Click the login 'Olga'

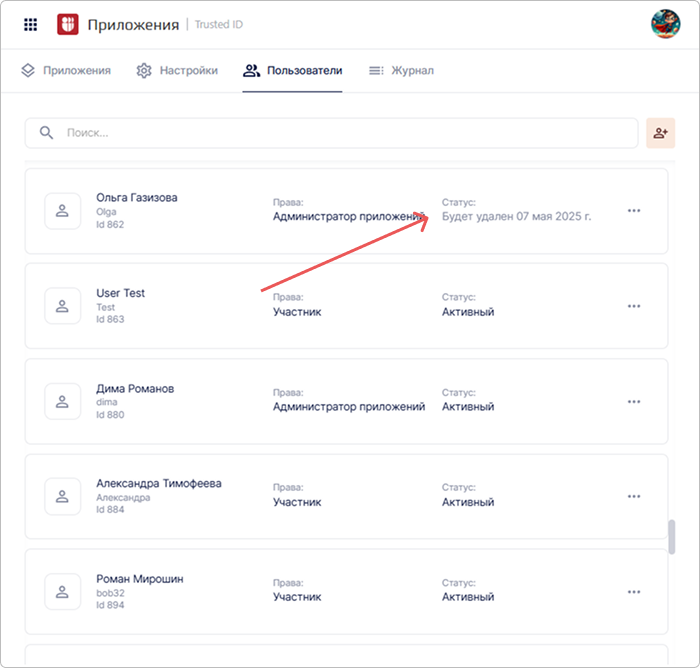106,212
